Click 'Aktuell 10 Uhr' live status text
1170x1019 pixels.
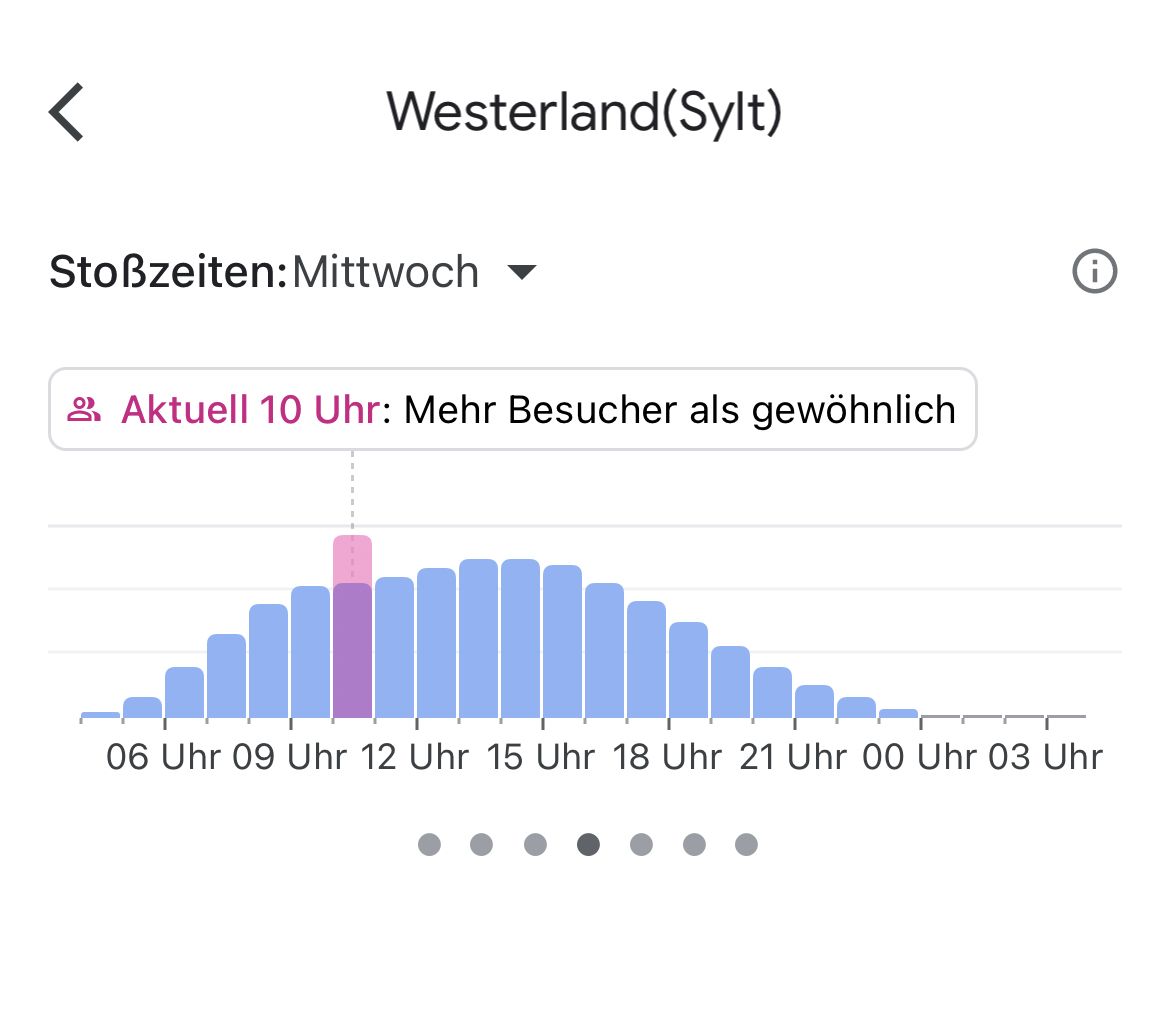250,410
